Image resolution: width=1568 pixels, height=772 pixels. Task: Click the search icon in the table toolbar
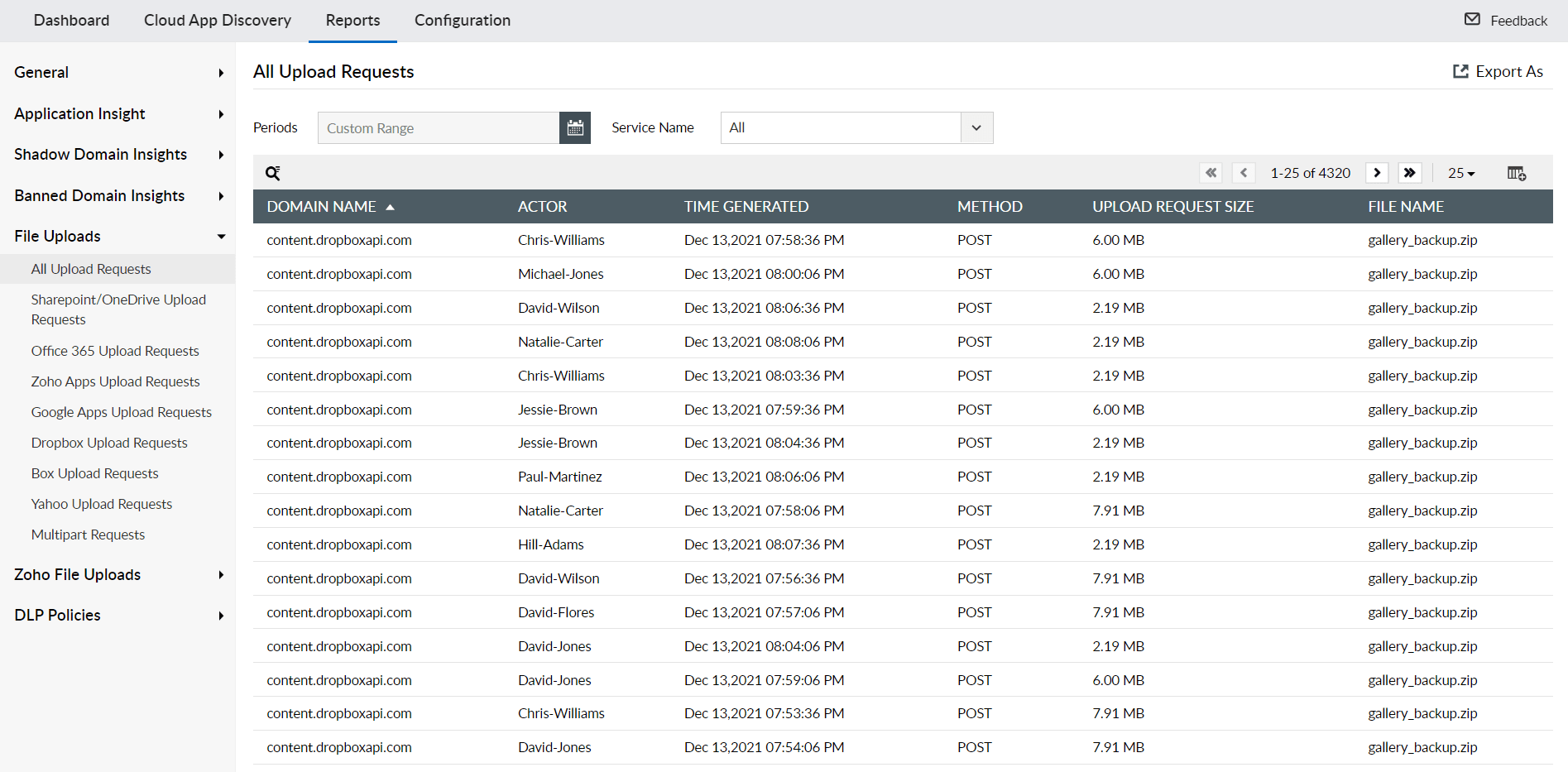click(x=273, y=173)
